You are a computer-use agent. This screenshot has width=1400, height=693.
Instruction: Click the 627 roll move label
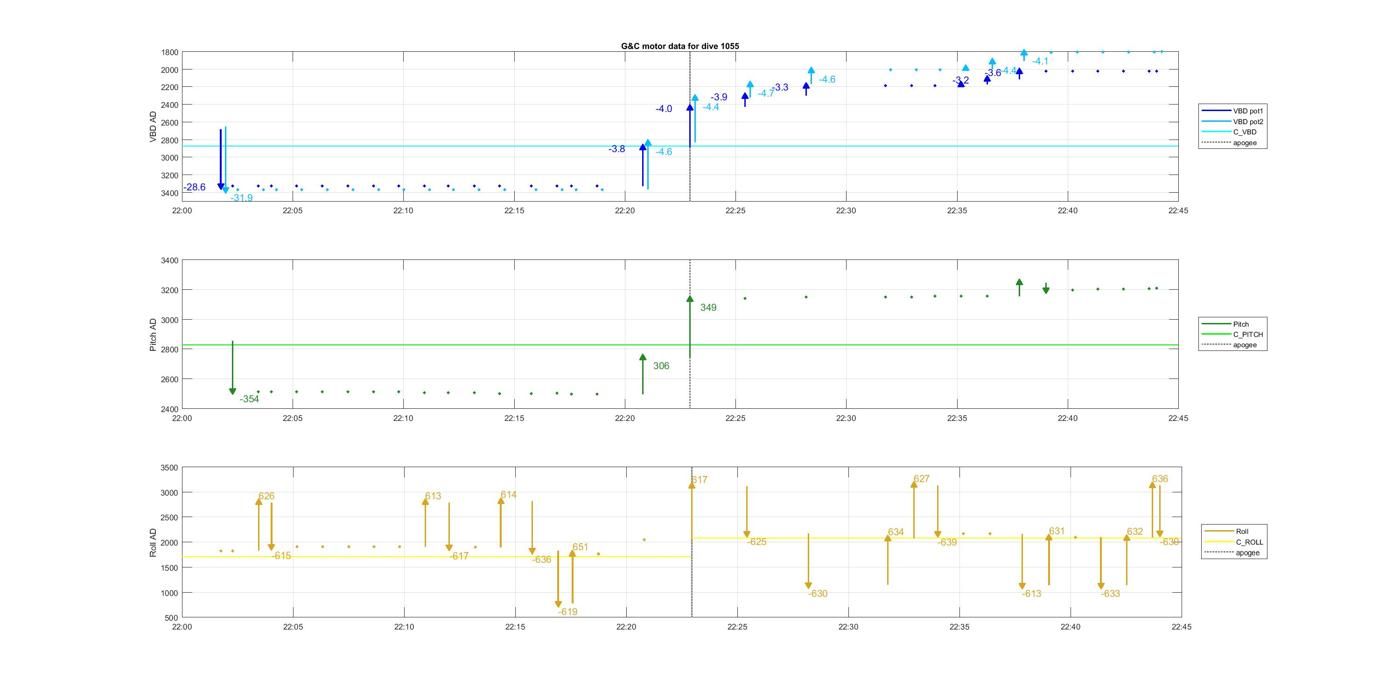921,478
